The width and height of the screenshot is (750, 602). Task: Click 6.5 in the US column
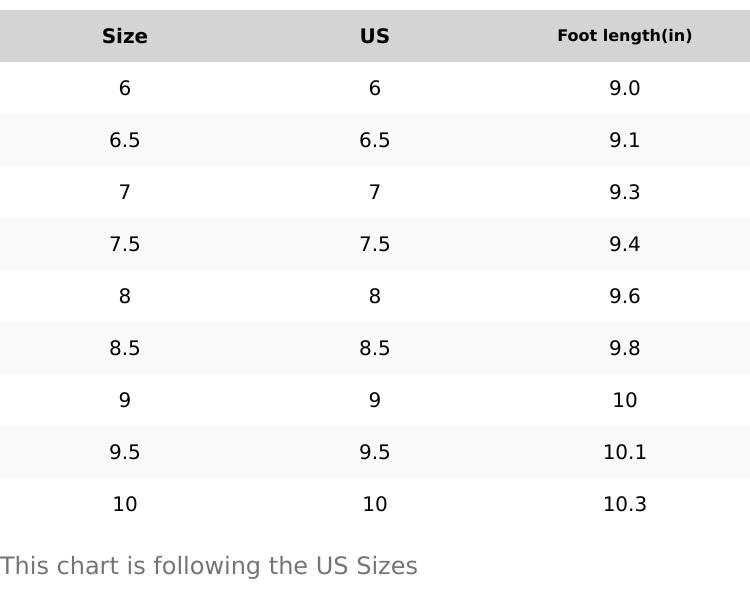tap(374, 140)
